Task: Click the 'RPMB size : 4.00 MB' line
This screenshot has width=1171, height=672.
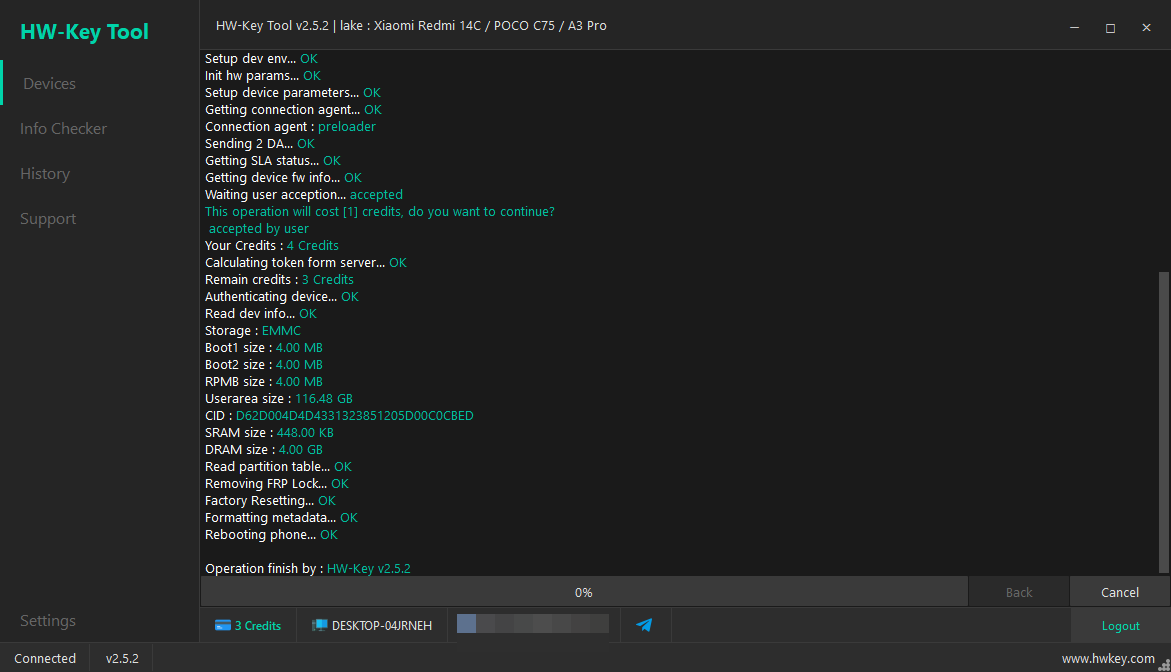Action: tap(264, 382)
